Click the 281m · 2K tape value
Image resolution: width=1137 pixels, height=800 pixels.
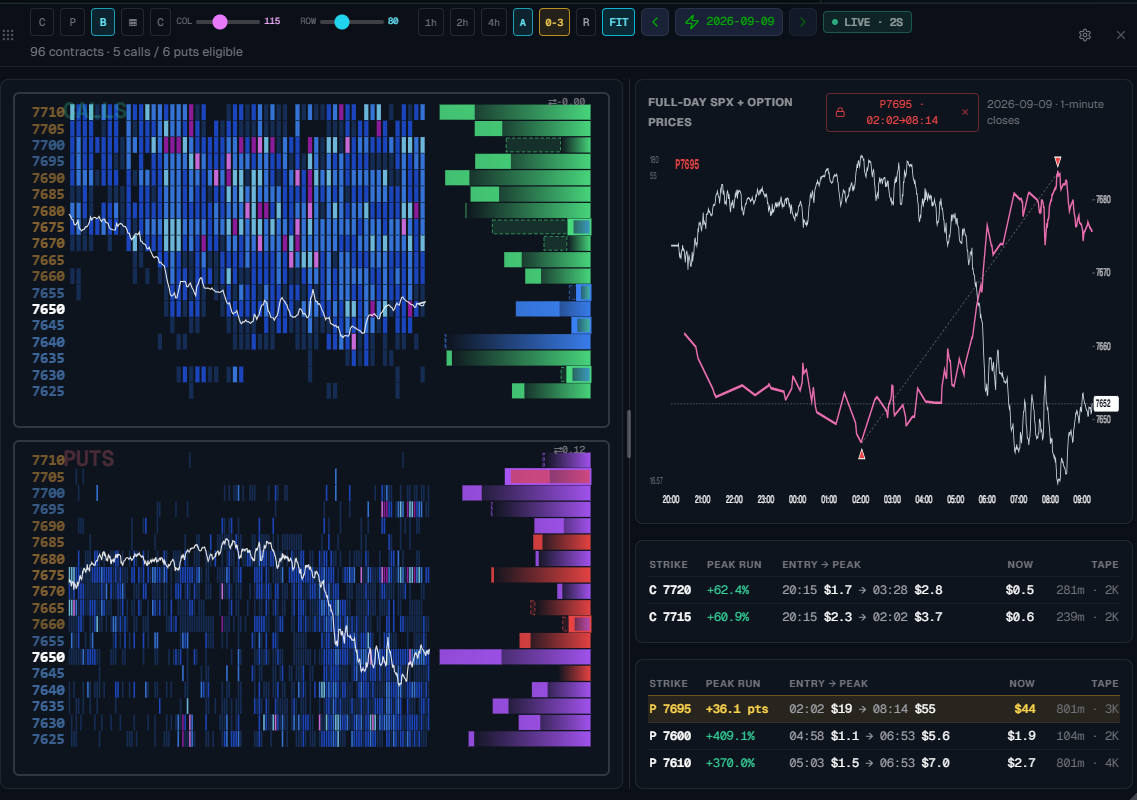coord(1087,590)
